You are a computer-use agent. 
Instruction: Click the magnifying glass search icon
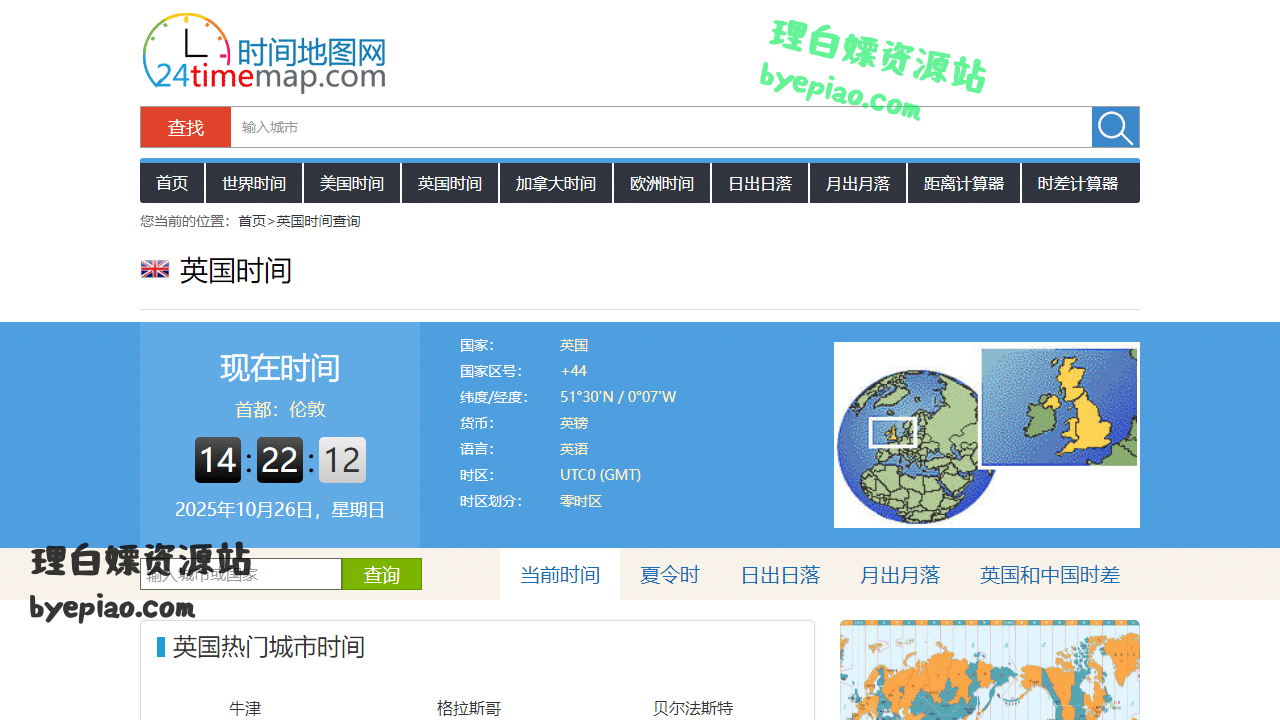[x=1114, y=127]
